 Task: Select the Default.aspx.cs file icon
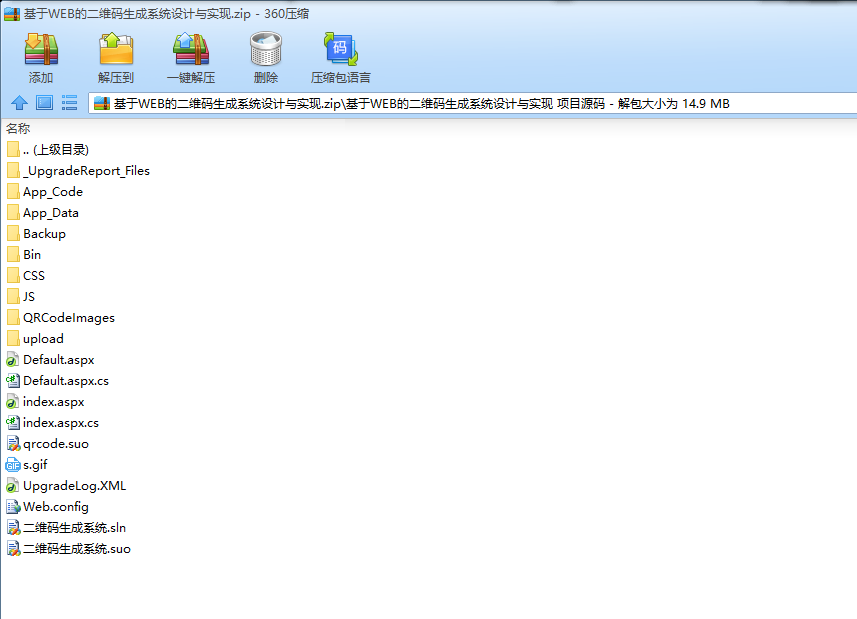(x=13, y=381)
